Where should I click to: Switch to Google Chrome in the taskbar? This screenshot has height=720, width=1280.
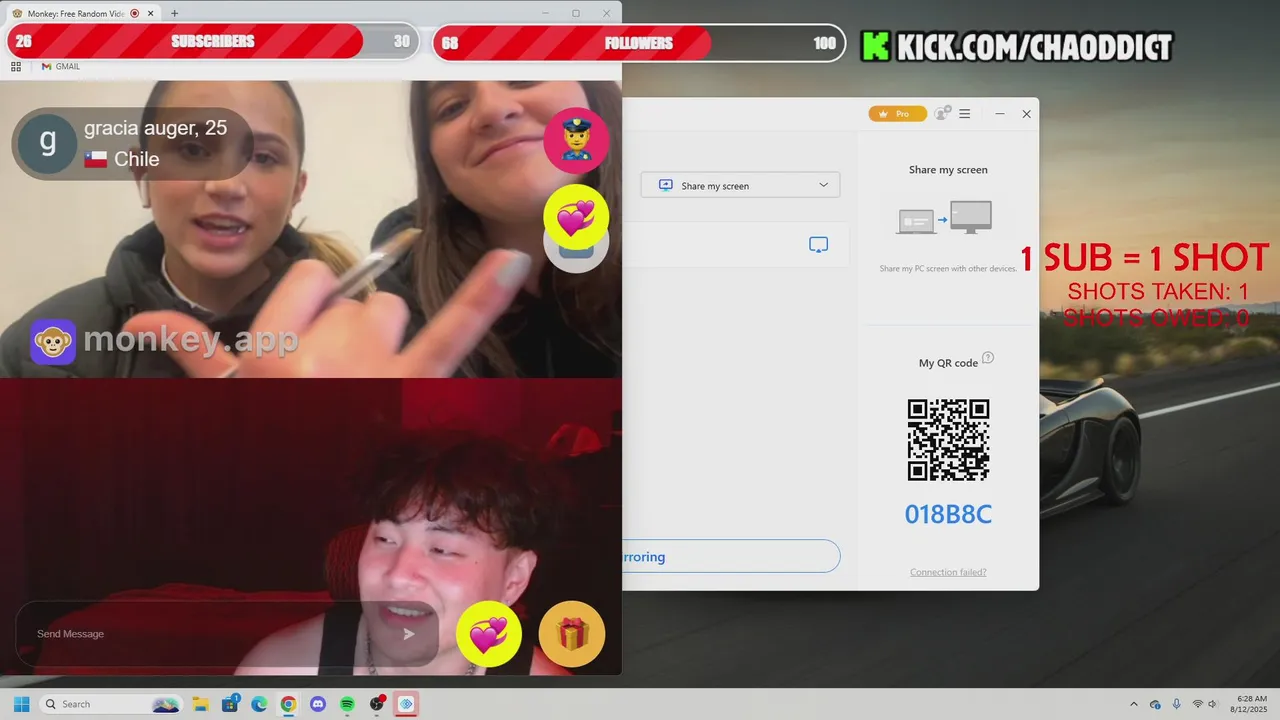288,704
